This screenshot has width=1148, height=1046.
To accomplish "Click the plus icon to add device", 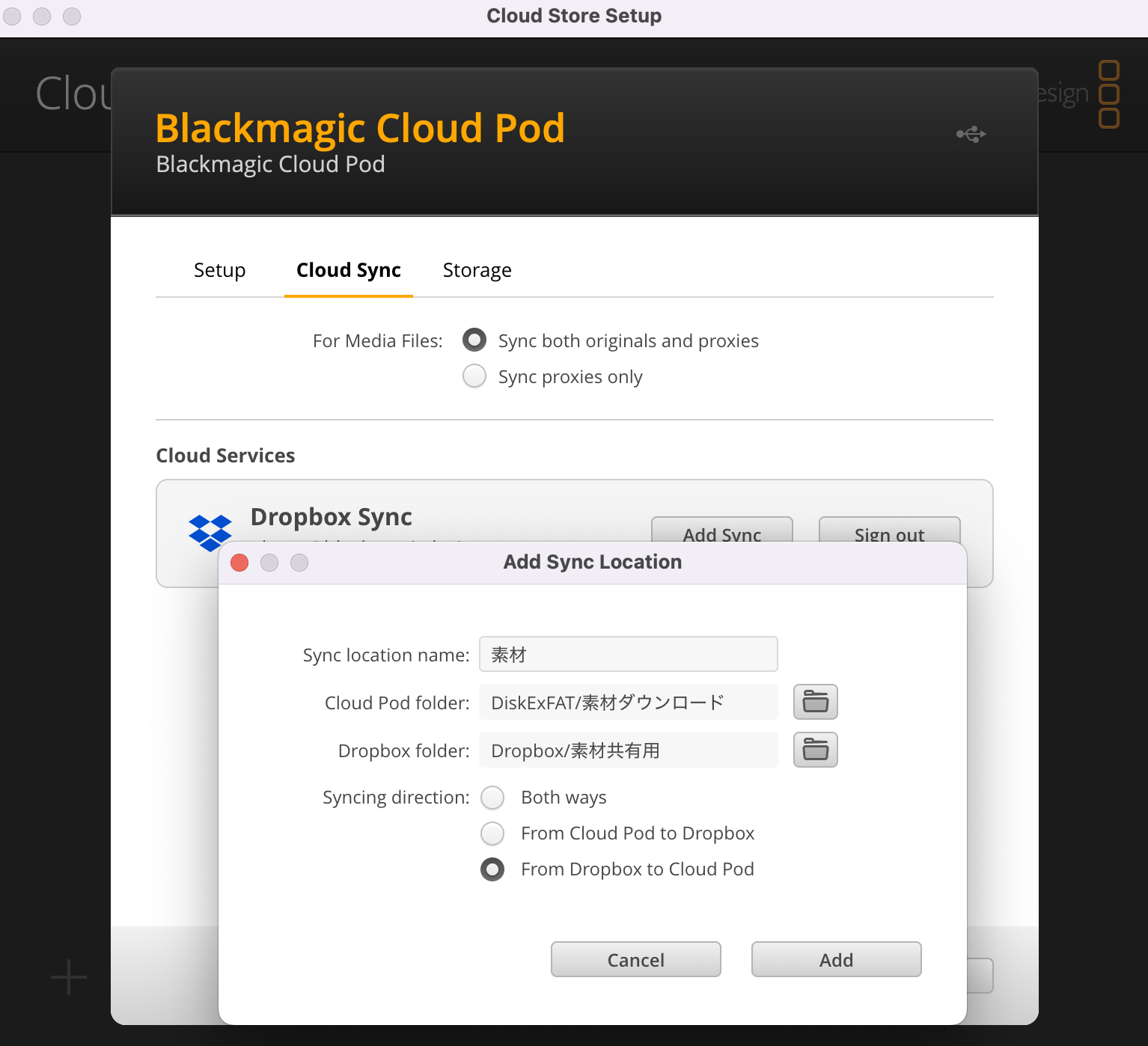I will 69,977.
